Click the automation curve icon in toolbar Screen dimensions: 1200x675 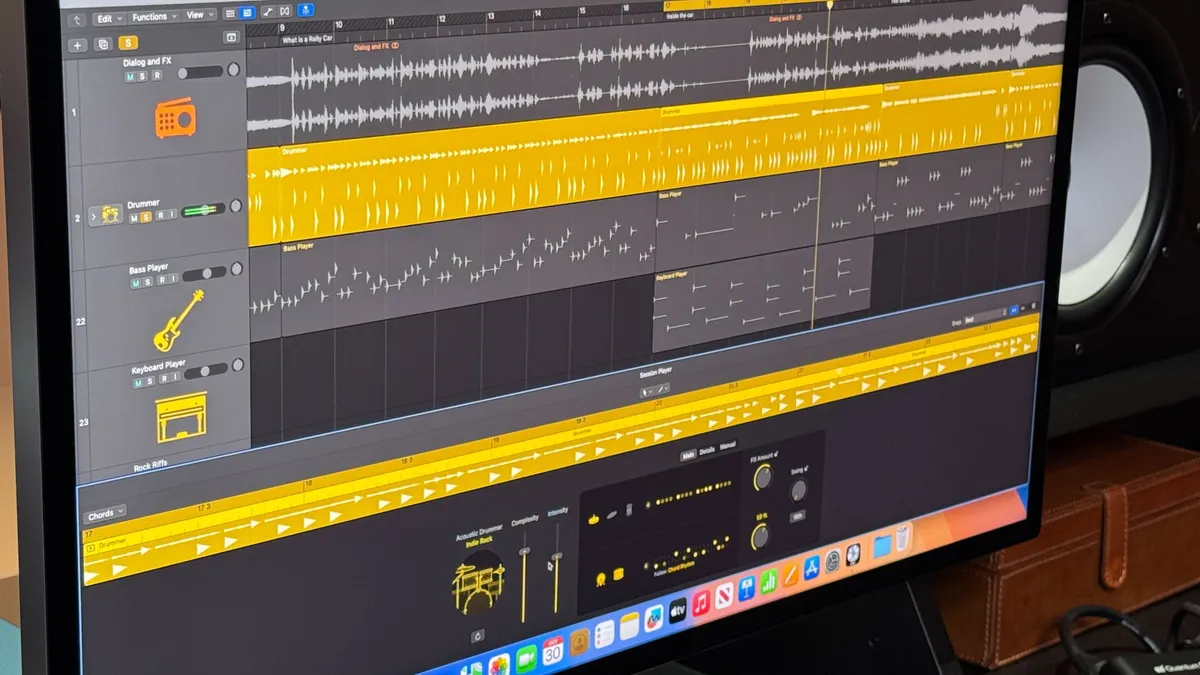click(x=269, y=14)
